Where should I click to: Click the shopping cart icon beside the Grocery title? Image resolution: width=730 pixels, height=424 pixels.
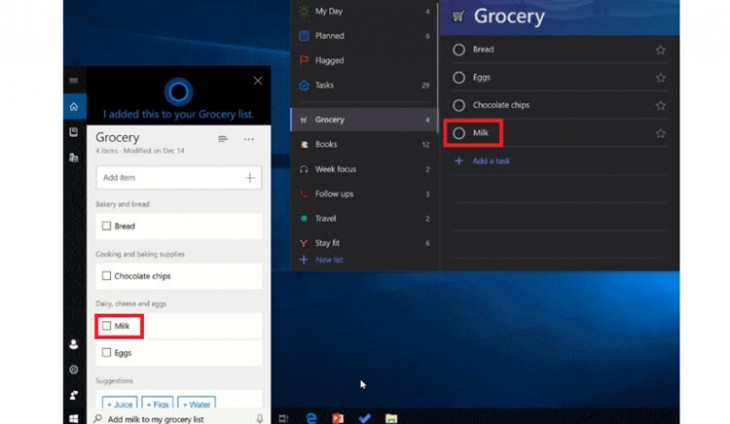pyautogui.click(x=459, y=17)
